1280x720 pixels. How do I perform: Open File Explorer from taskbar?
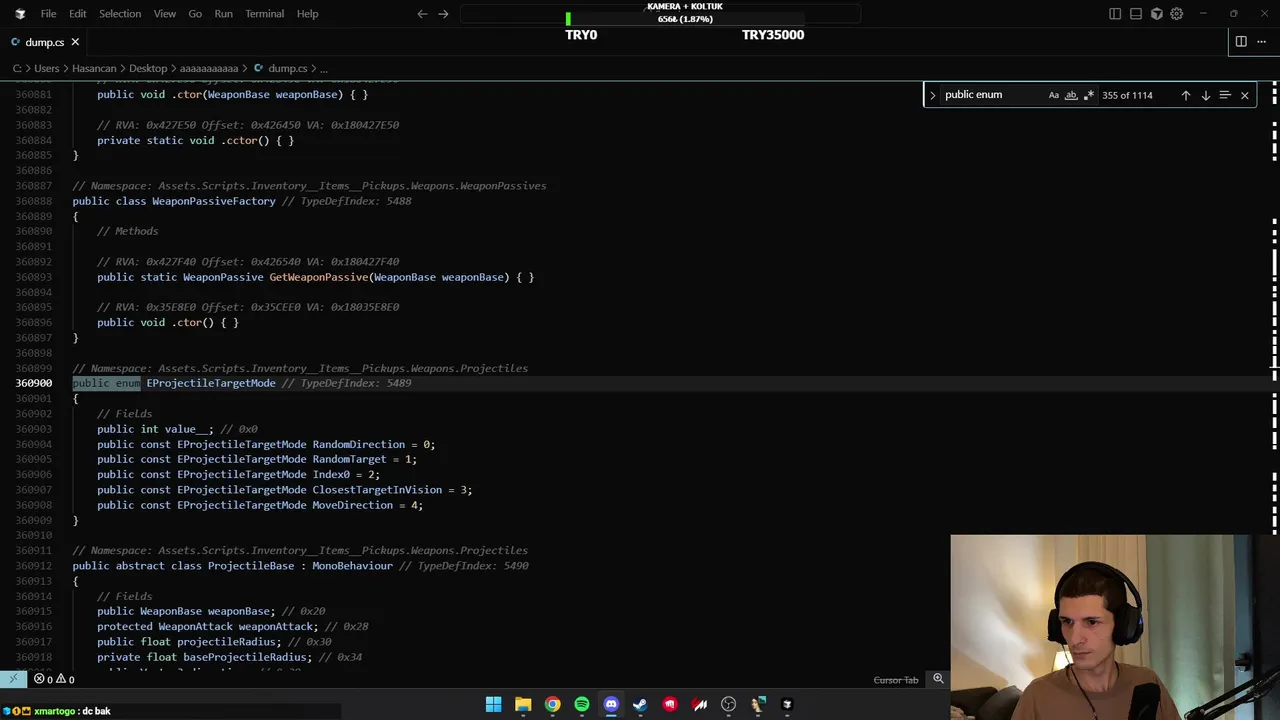pos(523,704)
